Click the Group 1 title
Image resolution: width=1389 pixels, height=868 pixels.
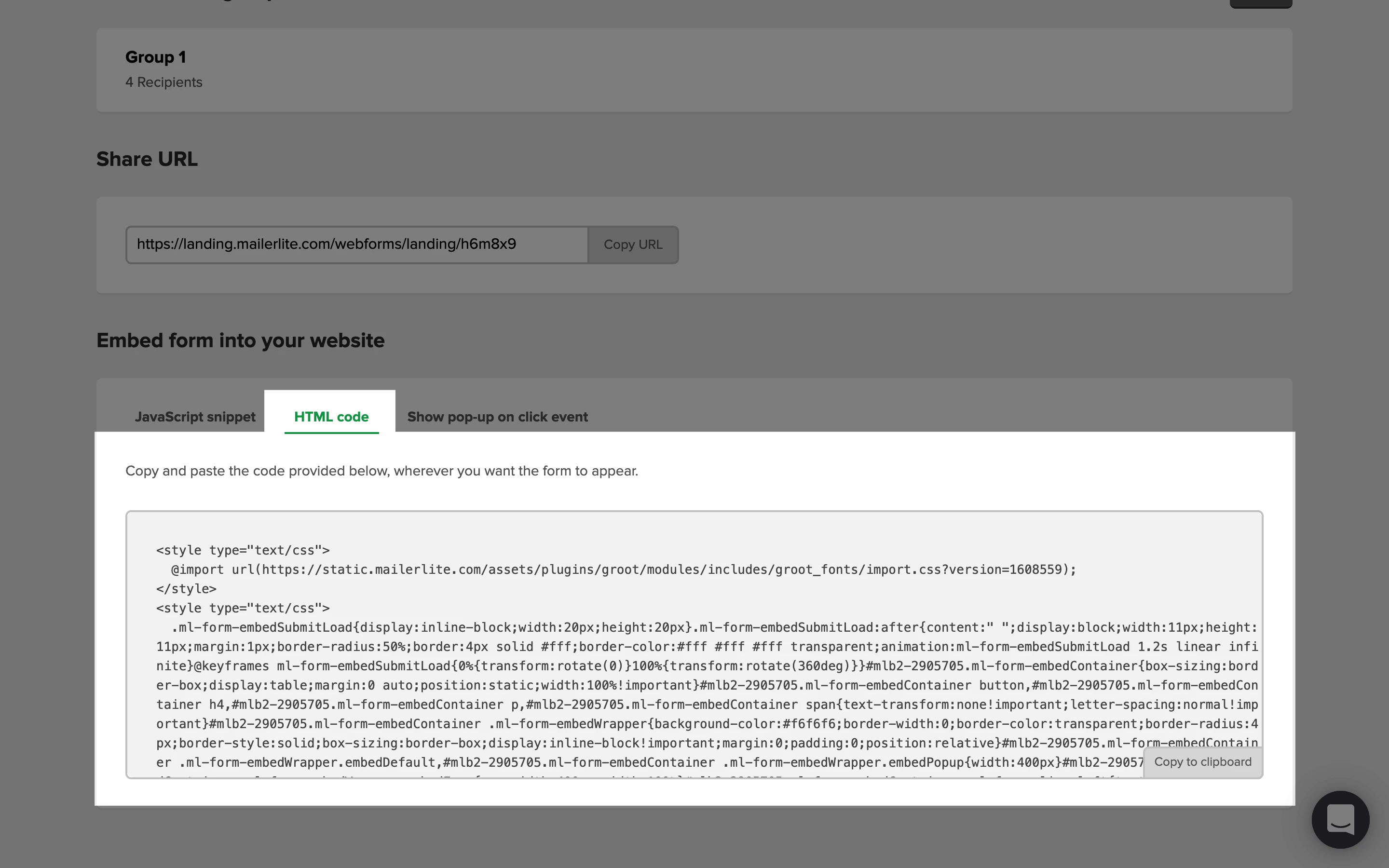pyautogui.click(x=155, y=57)
